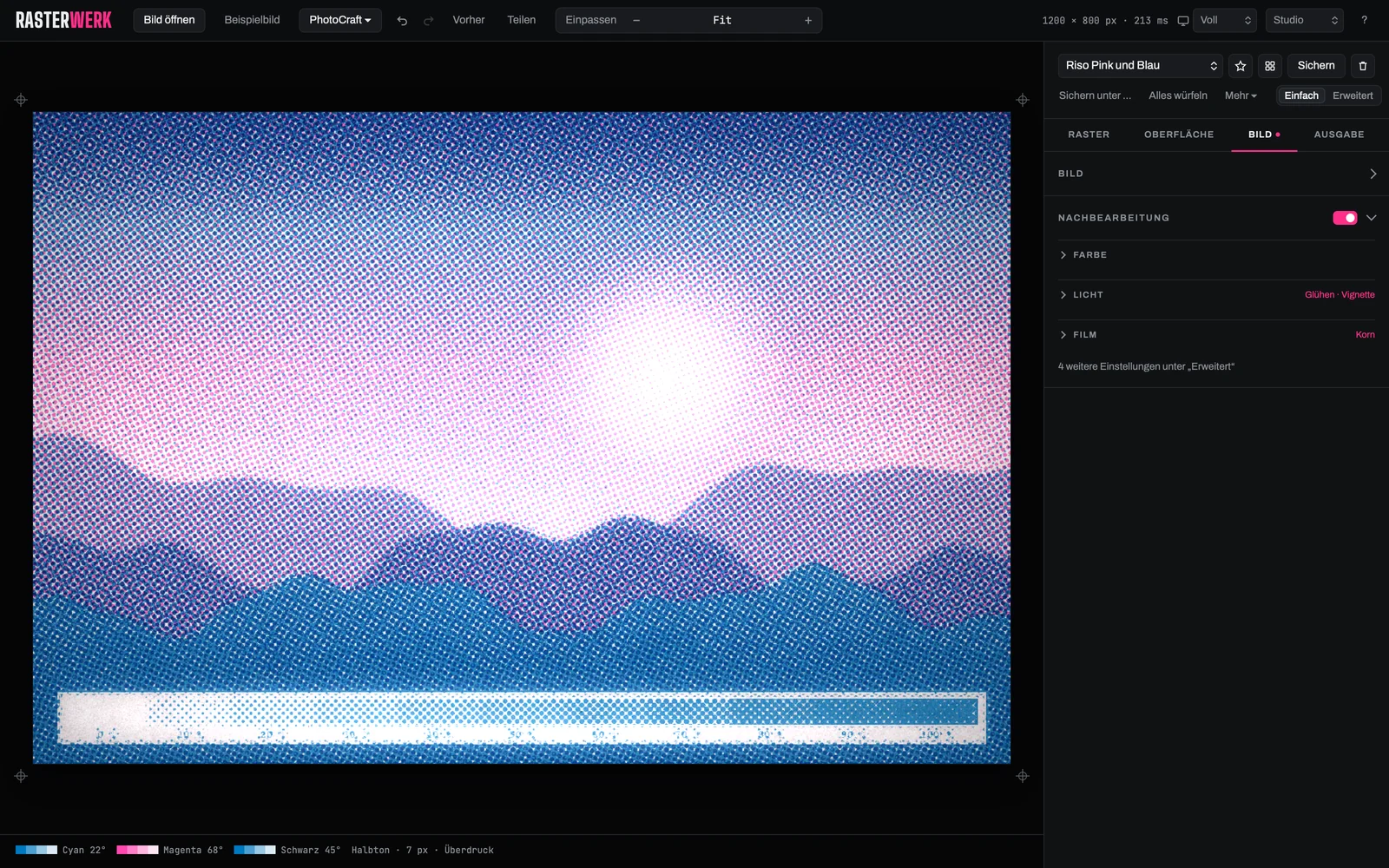Click the Teilen button
This screenshot has height=868, width=1389.
point(522,20)
